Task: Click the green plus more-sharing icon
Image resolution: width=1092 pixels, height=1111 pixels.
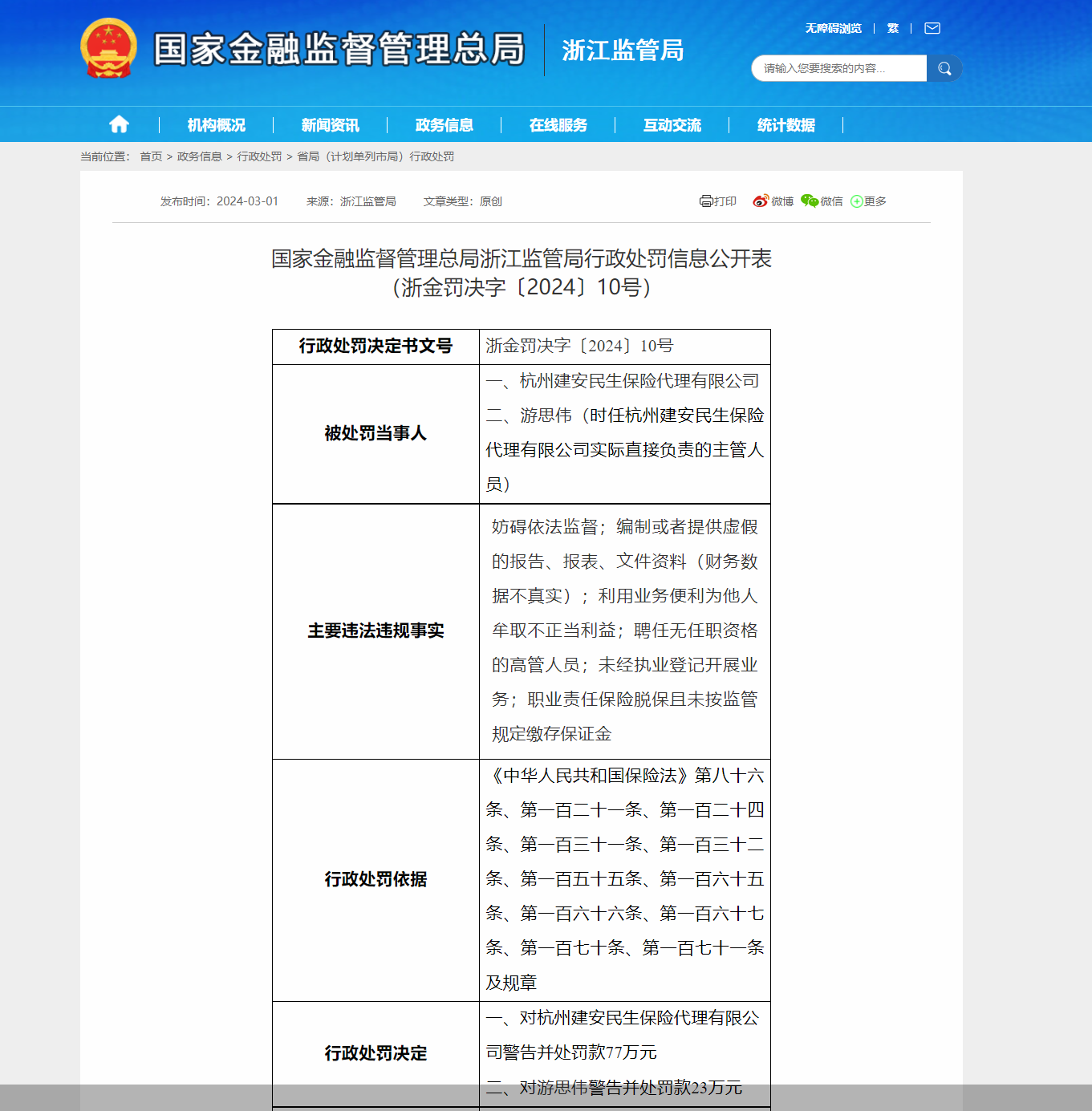Action: point(857,201)
